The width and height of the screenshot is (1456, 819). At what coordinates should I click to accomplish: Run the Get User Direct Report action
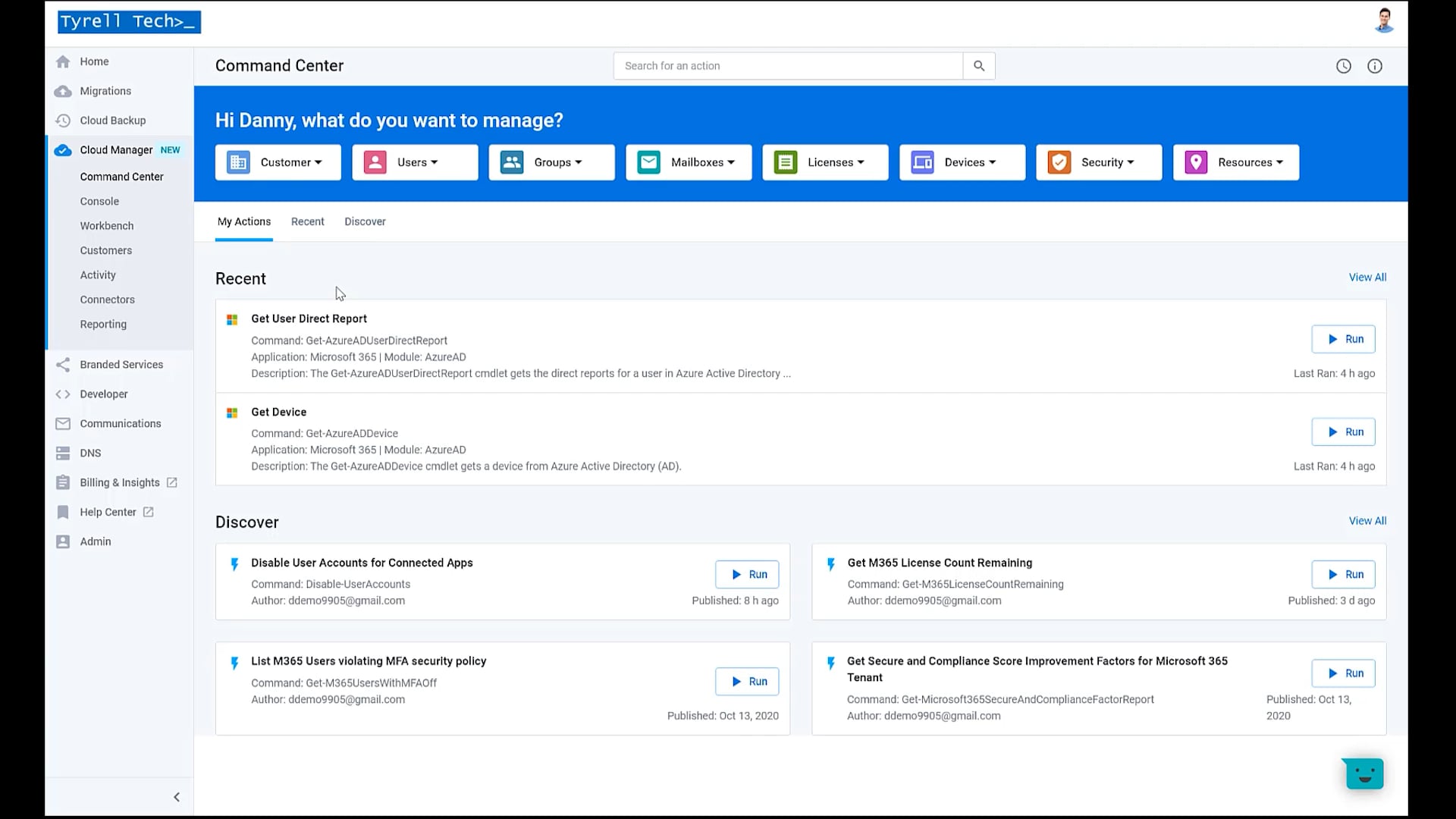(x=1343, y=339)
